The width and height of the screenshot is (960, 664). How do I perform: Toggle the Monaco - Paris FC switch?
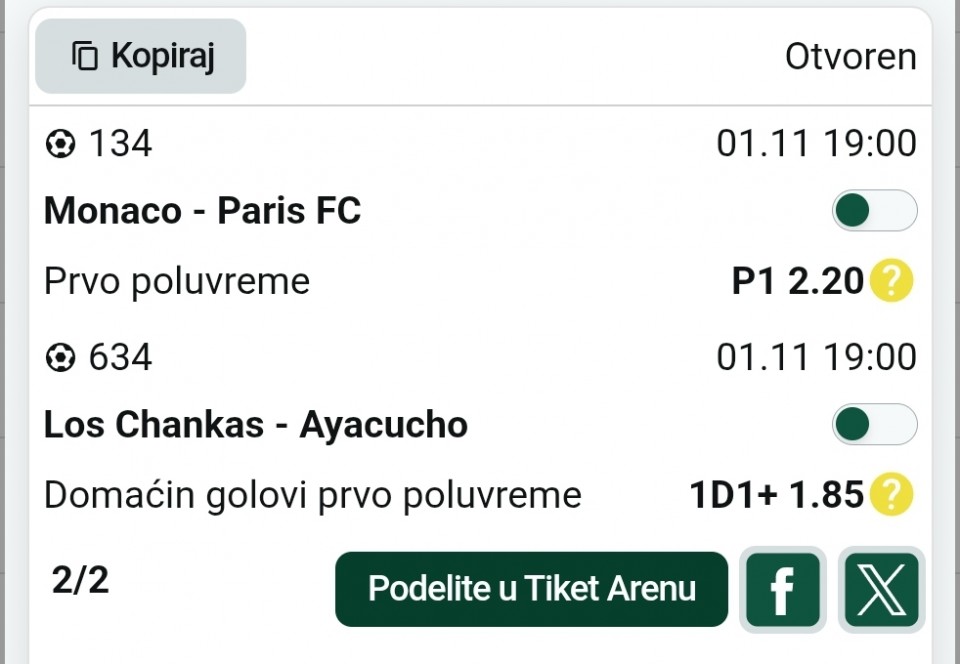pyautogui.click(x=874, y=211)
